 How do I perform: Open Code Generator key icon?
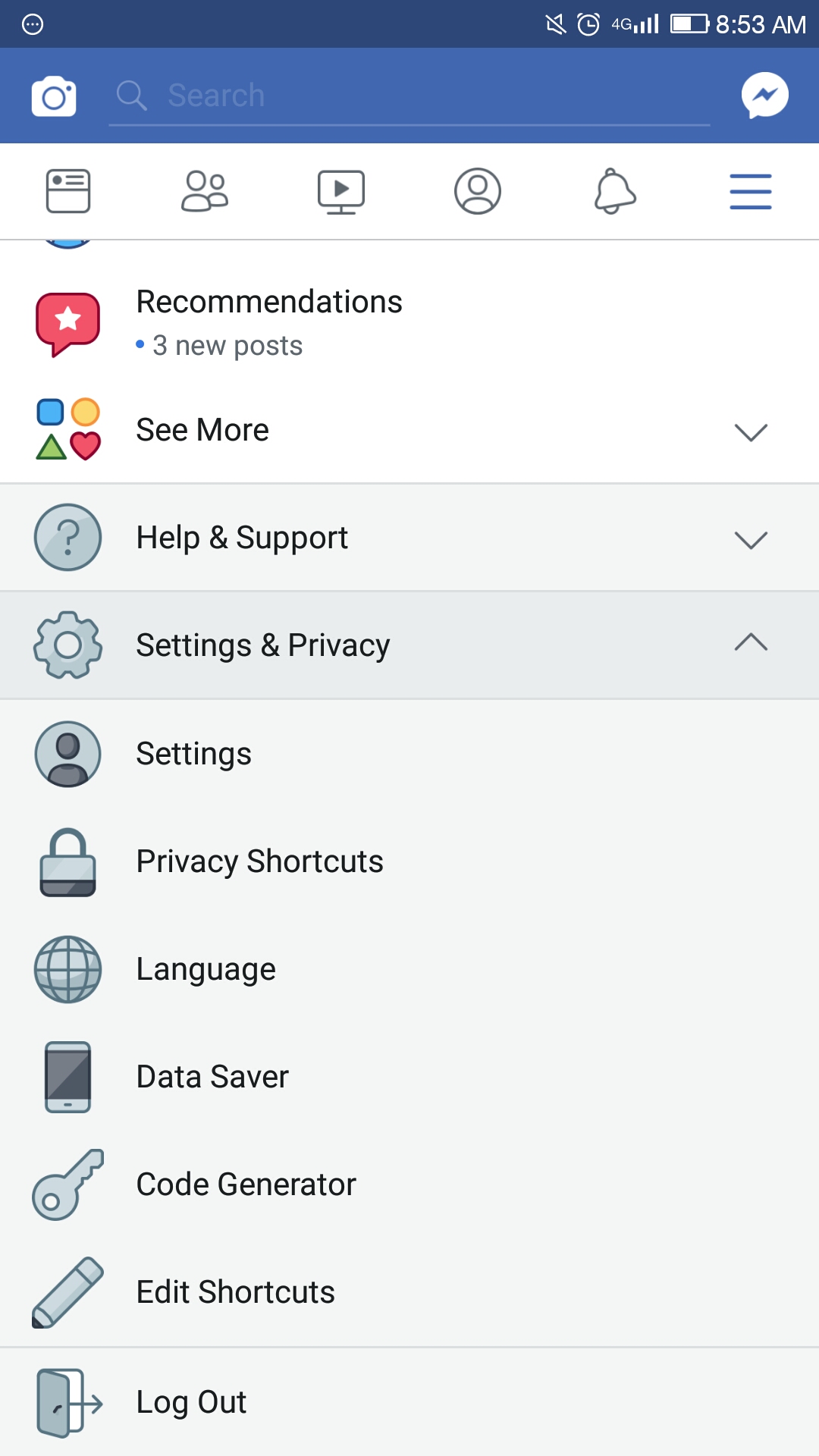pyautogui.click(x=68, y=1185)
